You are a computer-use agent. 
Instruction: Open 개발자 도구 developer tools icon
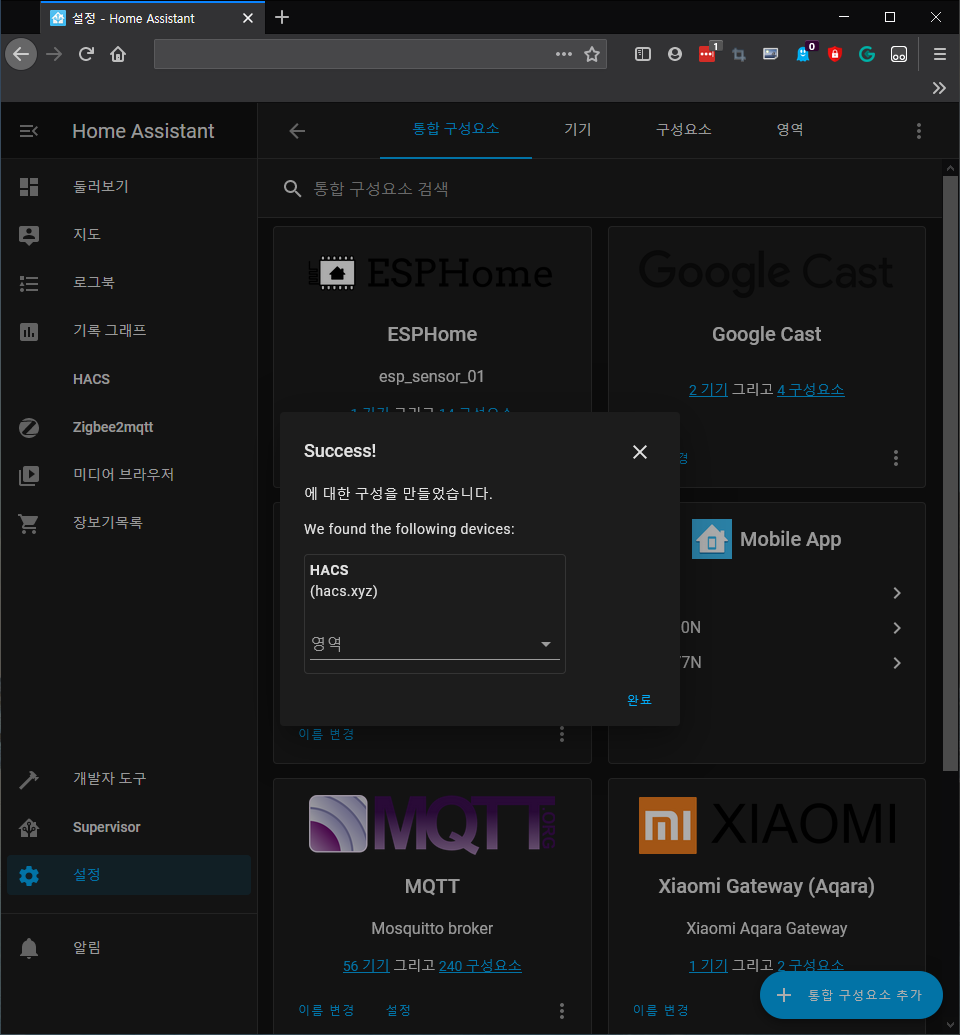29,780
